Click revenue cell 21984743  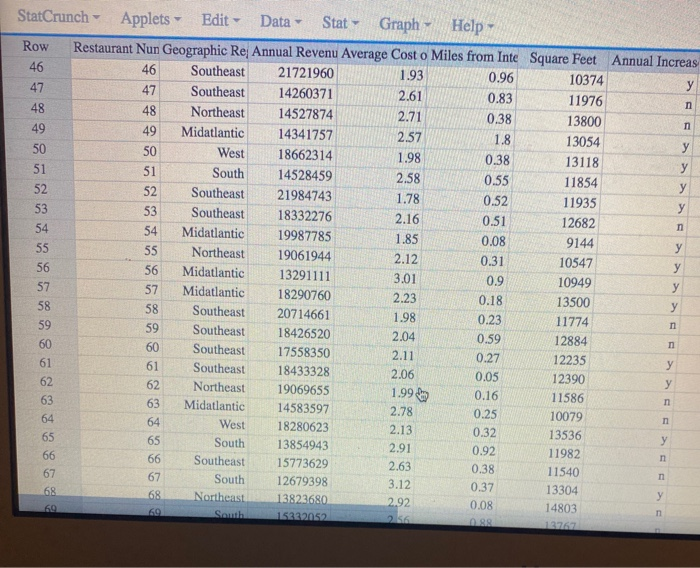(304, 196)
